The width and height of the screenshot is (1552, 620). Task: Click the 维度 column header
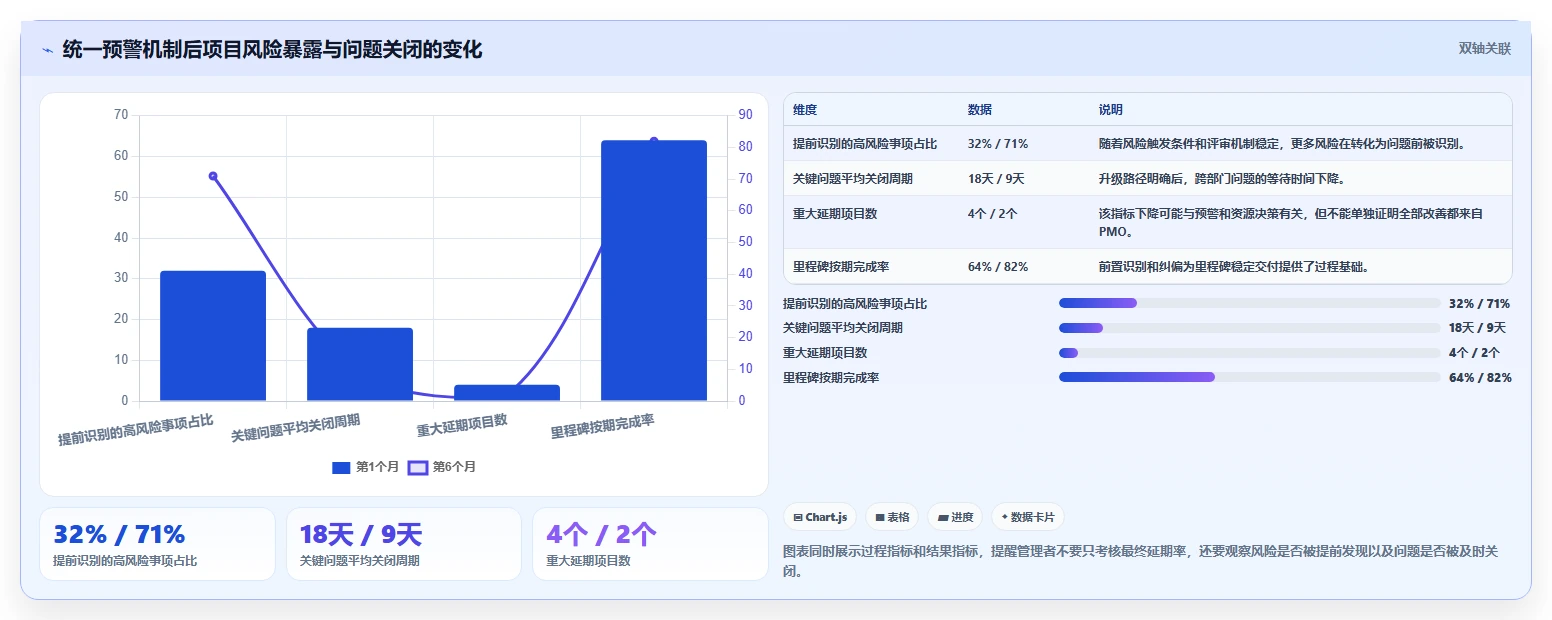tap(805, 110)
